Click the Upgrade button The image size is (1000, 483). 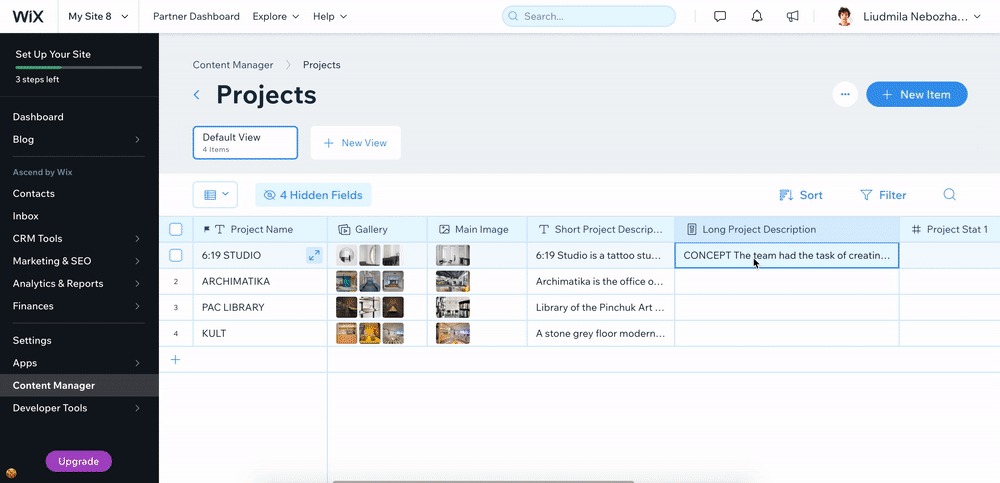tap(79, 461)
